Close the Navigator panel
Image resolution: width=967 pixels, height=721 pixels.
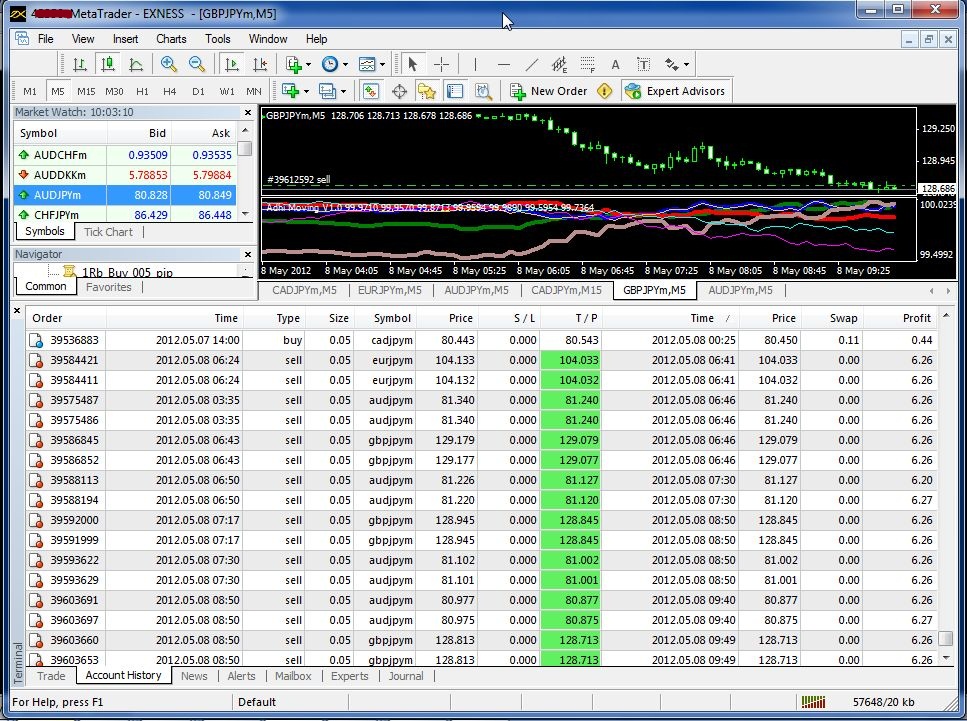click(x=248, y=254)
